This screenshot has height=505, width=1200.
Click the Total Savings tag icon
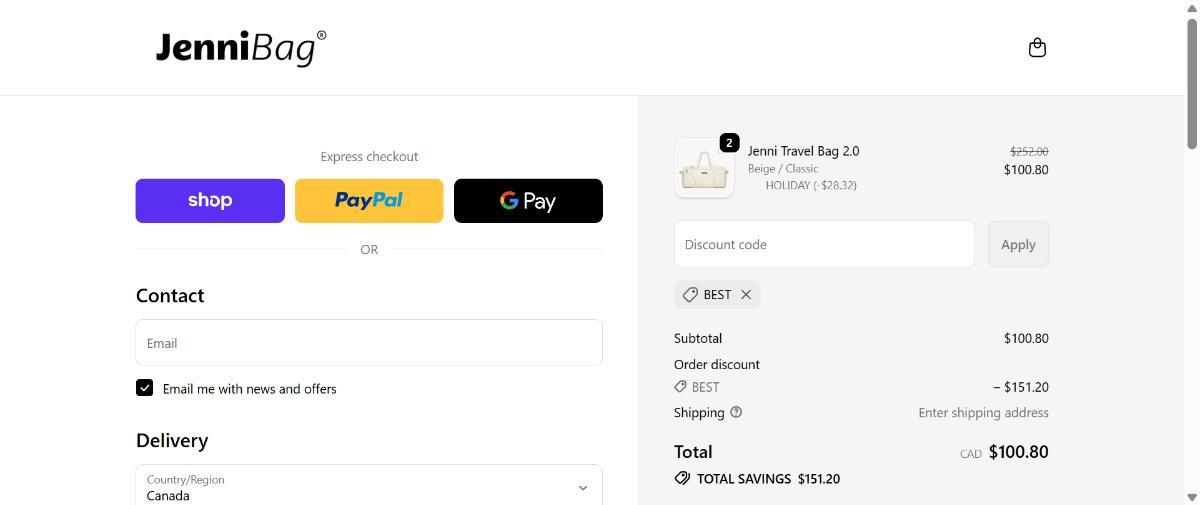click(682, 479)
